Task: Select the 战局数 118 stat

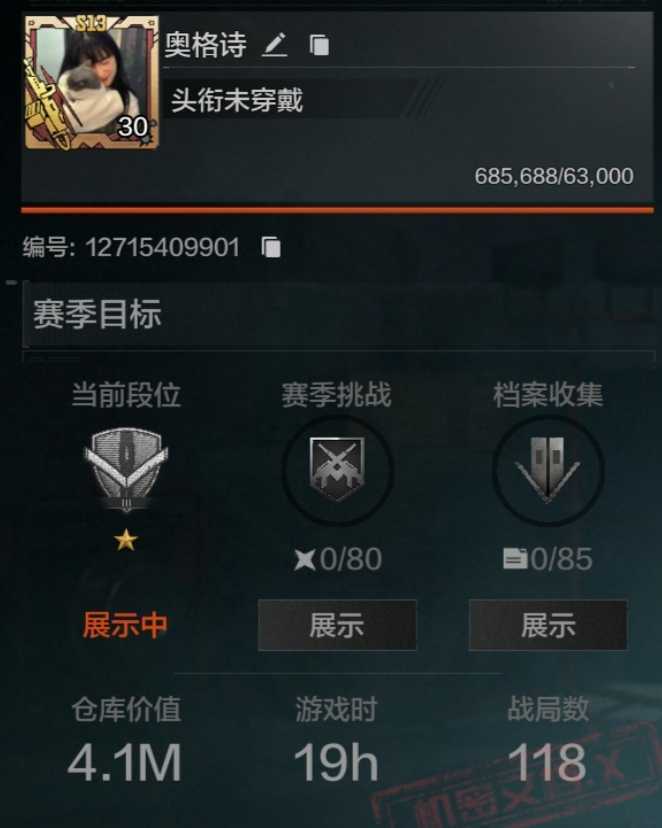Action: [x=547, y=739]
